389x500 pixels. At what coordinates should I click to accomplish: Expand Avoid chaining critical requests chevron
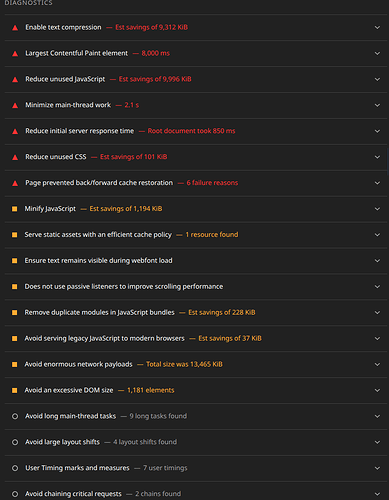[377, 494]
